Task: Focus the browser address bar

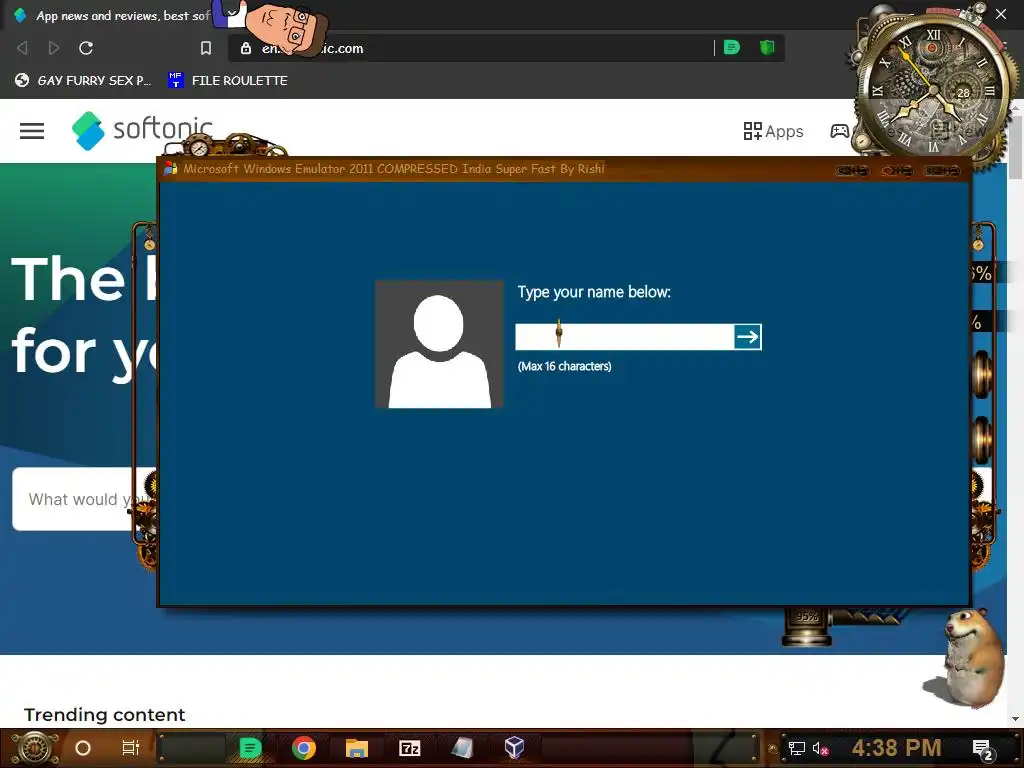Action: click(506, 48)
